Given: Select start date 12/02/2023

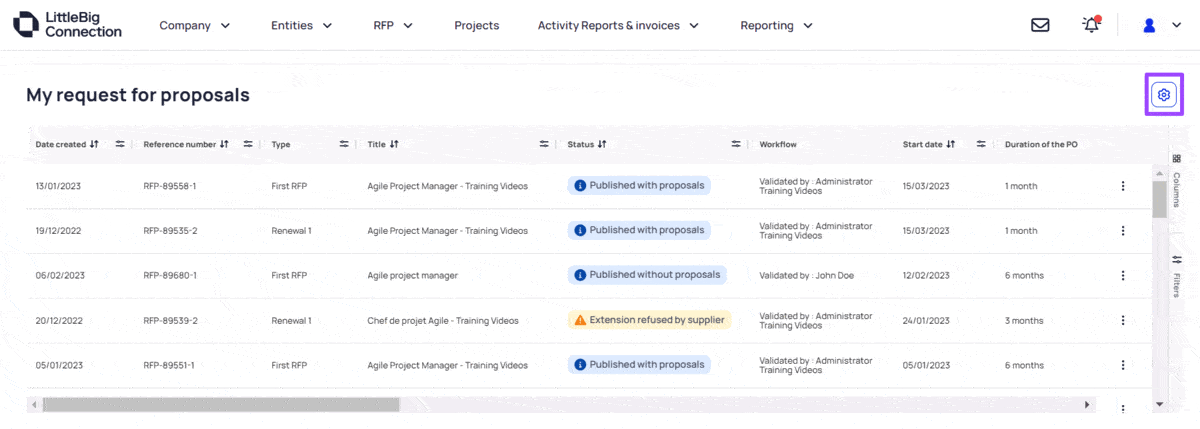Looking at the screenshot, I should tap(927, 275).
